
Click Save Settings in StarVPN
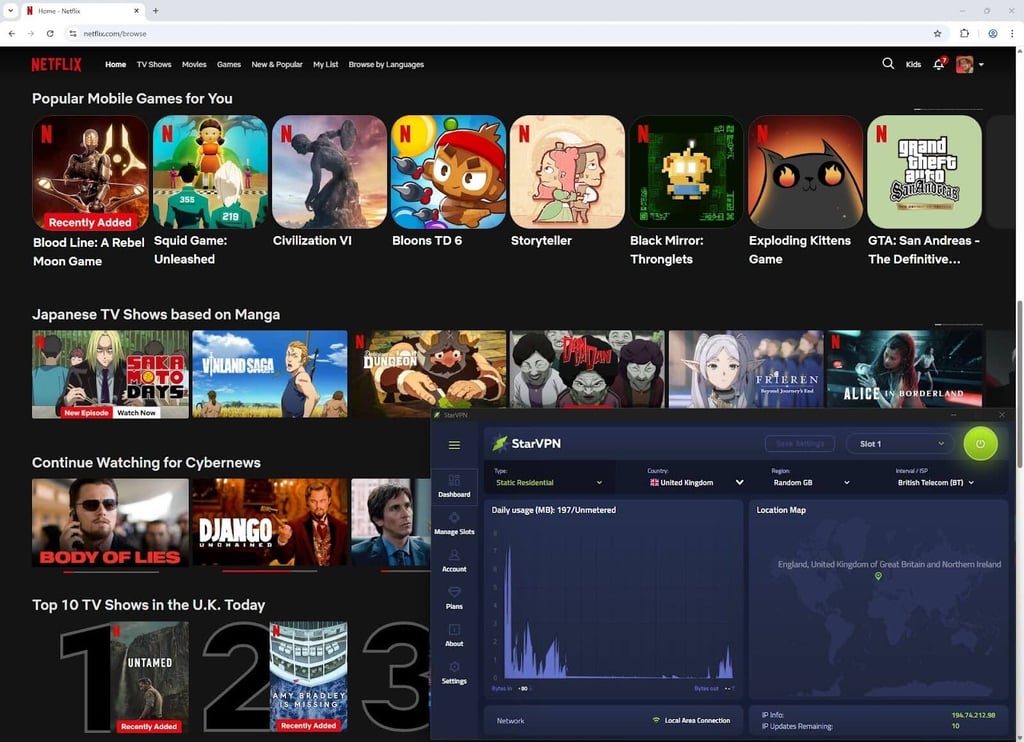coord(800,444)
